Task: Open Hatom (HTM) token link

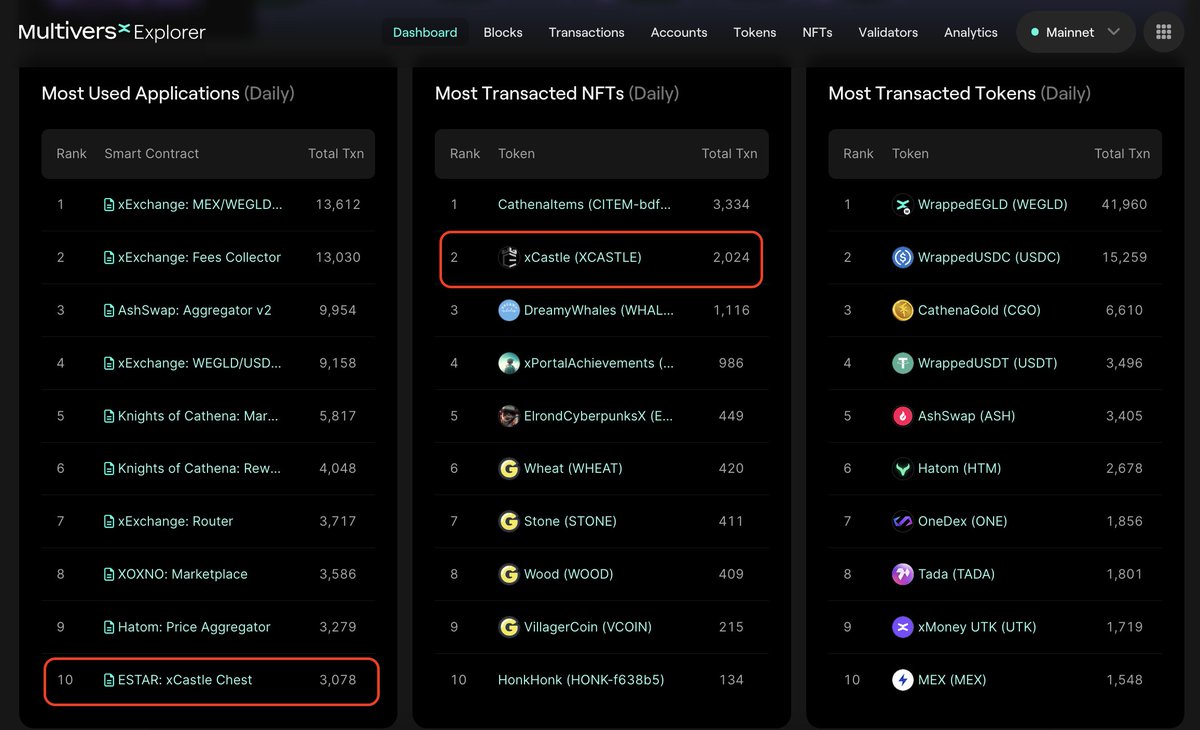Action: click(959, 469)
